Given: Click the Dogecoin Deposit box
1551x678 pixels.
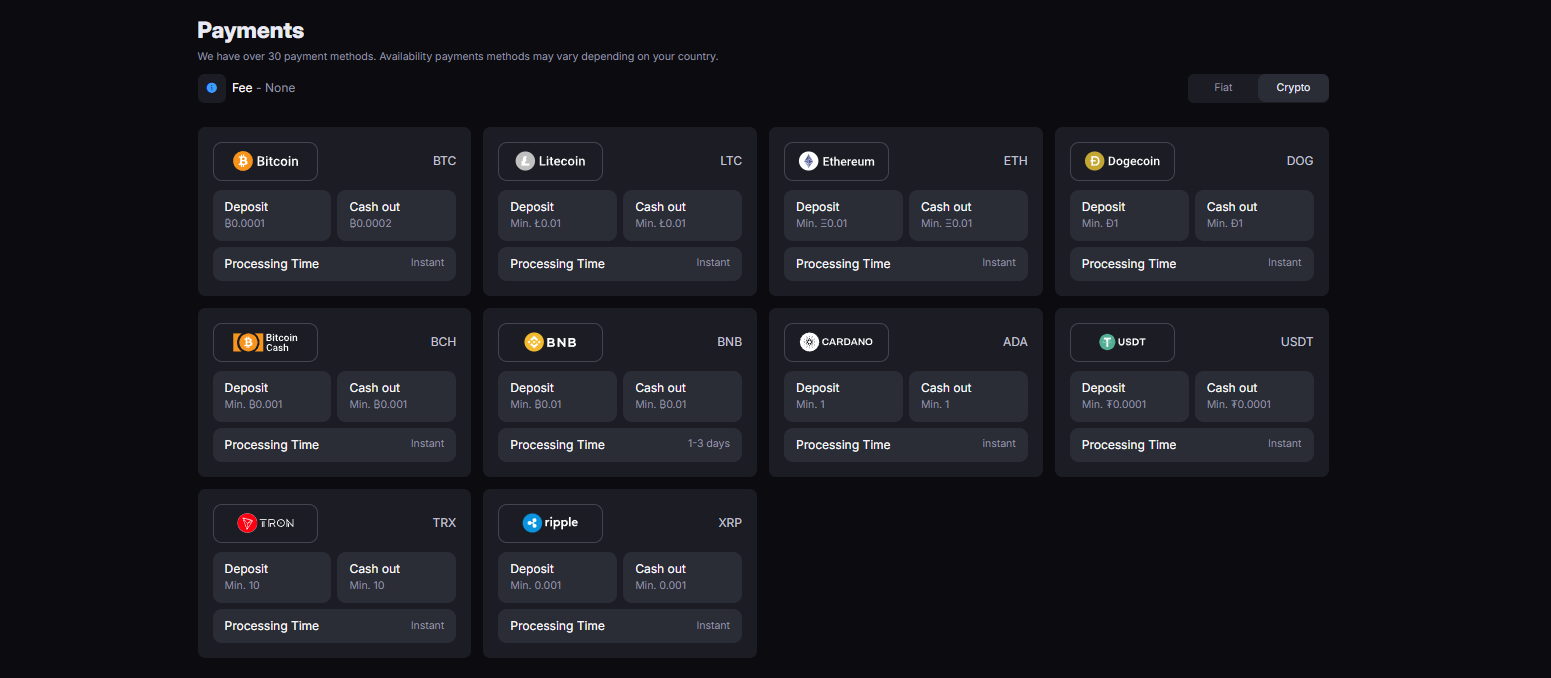Looking at the screenshot, I should (x=1129, y=215).
